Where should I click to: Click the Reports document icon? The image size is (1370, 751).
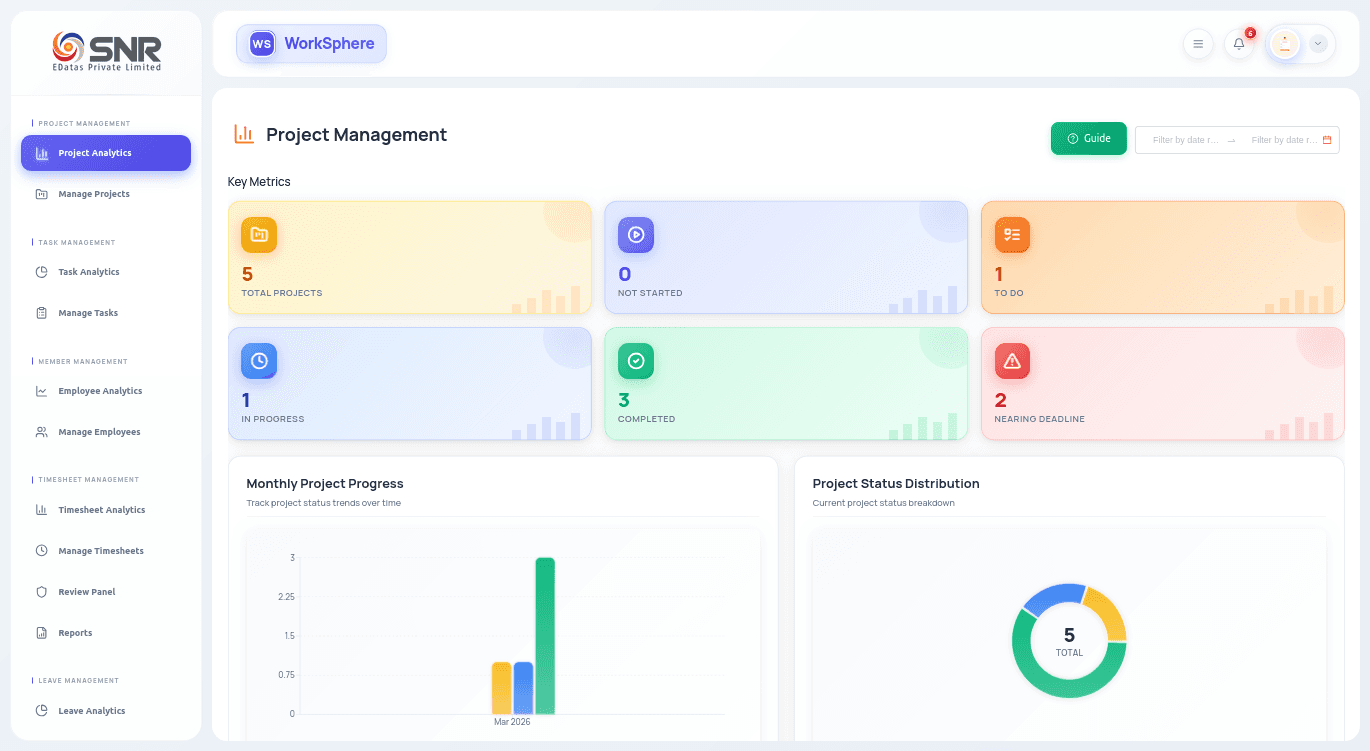pyautogui.click(x=42, y=632)
